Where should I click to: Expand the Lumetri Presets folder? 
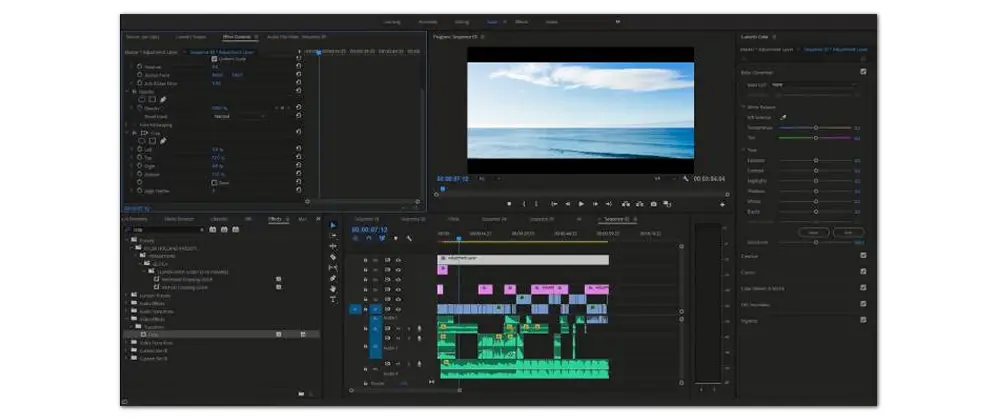point(127,296)
